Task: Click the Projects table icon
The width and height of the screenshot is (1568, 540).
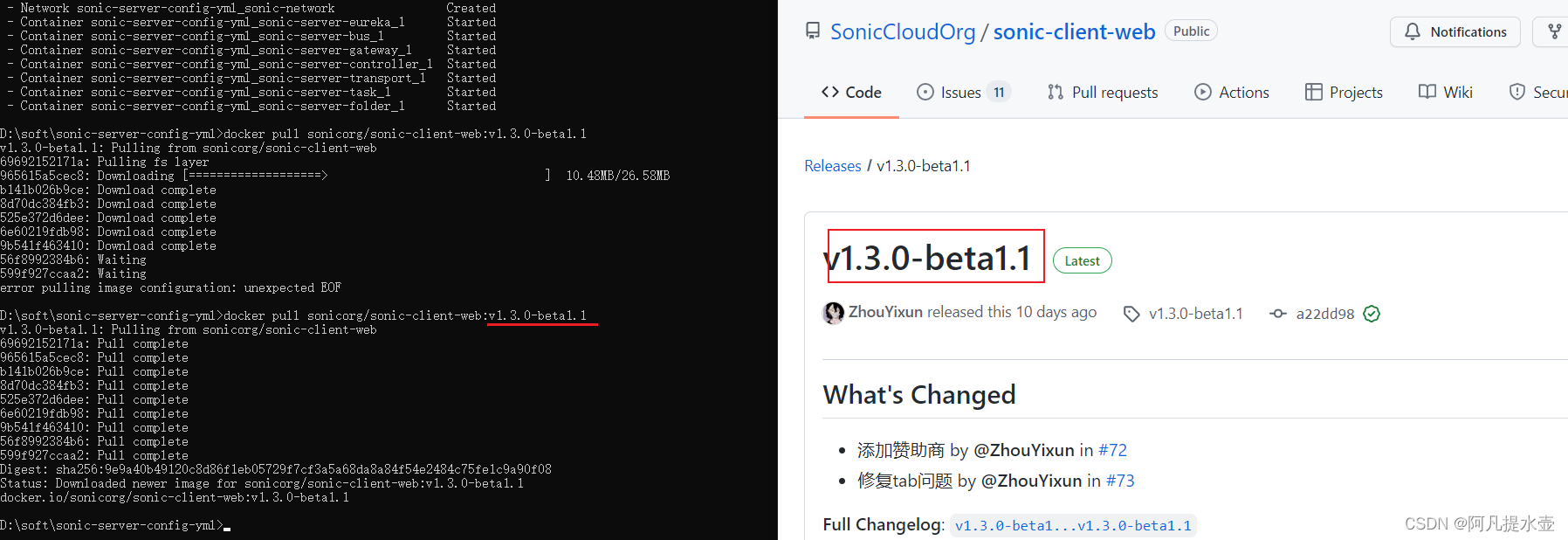Action: [x=1314, y=92]
